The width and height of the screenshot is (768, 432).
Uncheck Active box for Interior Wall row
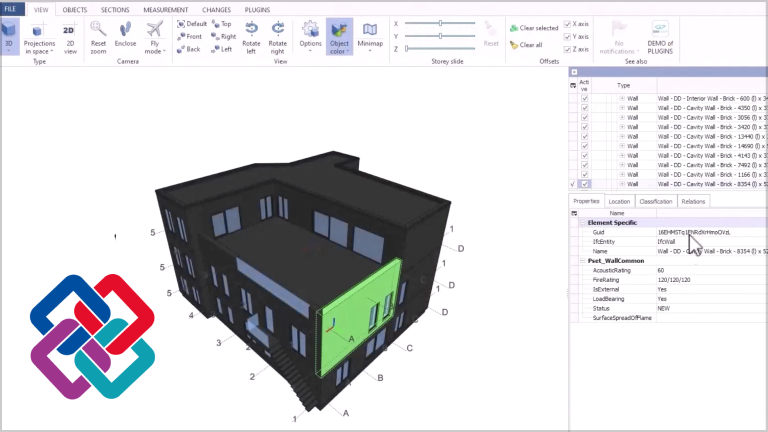pos(584,98)
